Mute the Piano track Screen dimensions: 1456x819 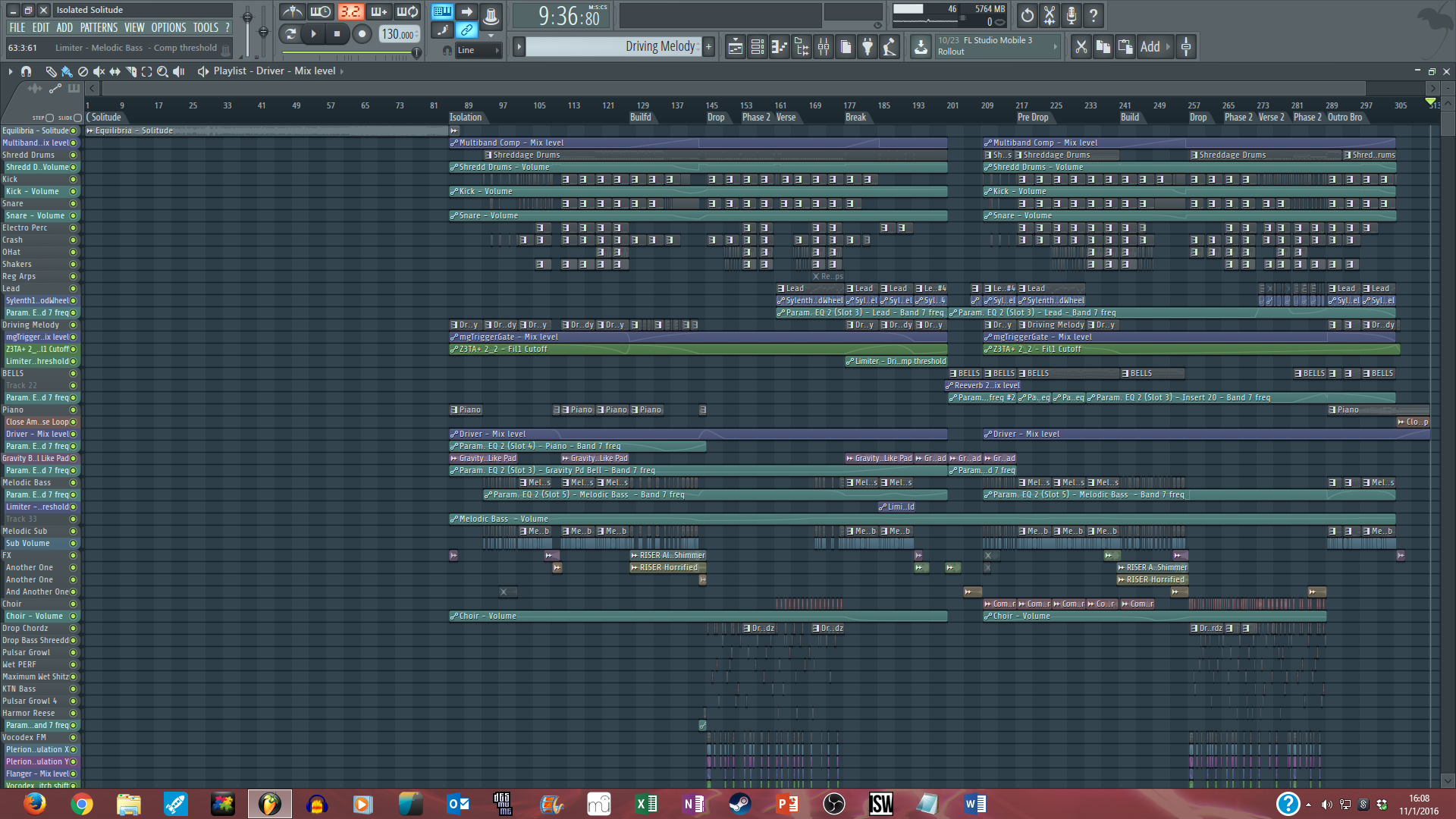74,410
